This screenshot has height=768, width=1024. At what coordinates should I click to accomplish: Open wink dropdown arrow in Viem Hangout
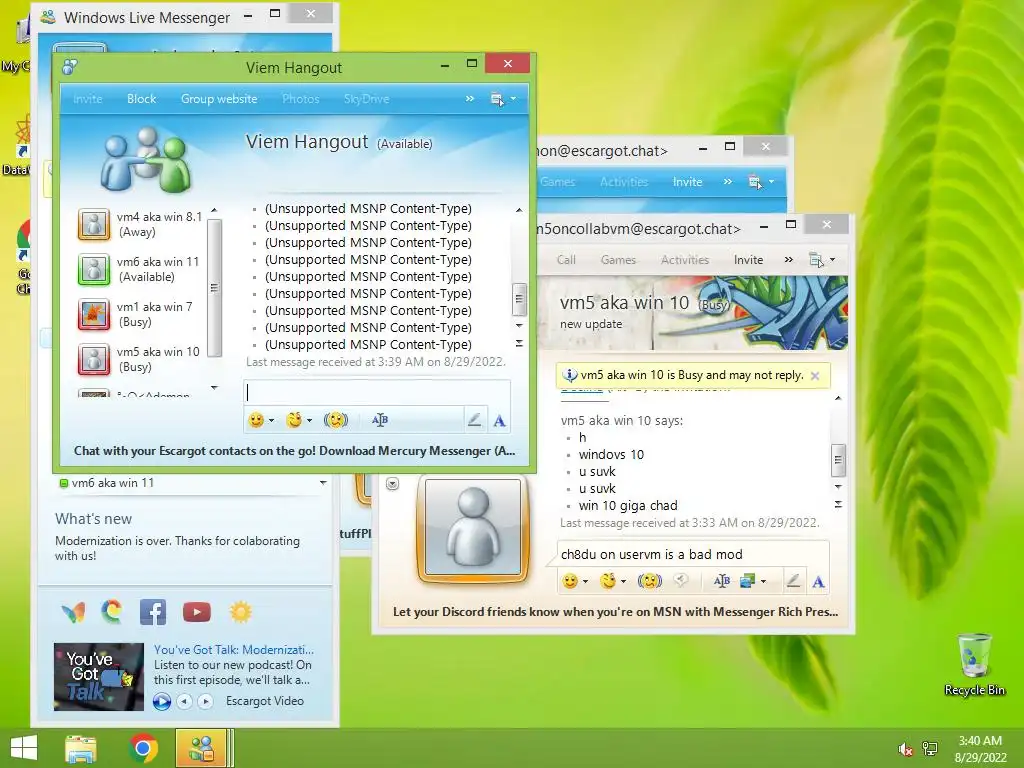click(x=310, y=421)
